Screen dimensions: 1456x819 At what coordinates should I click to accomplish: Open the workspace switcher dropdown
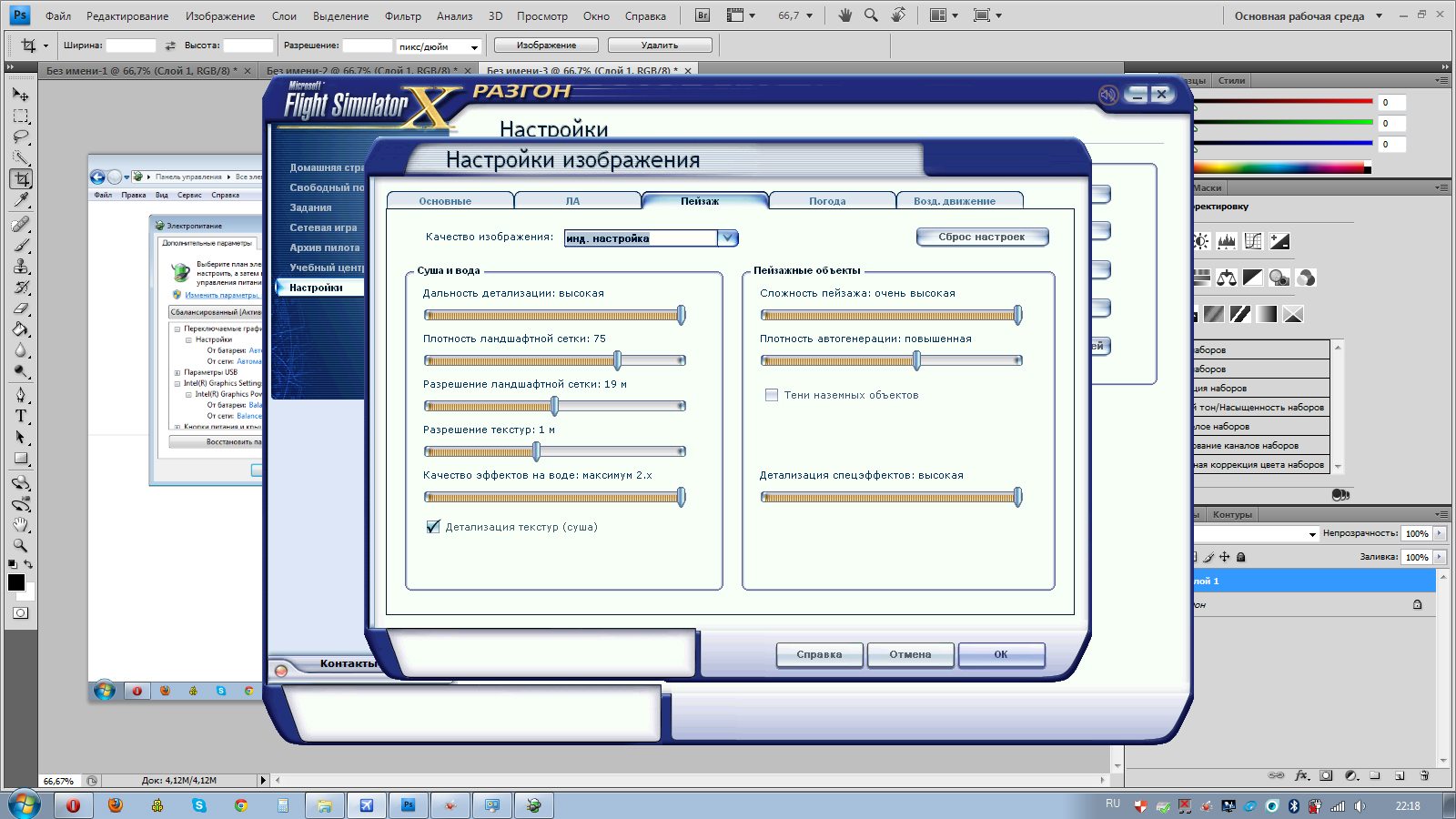1379,15
